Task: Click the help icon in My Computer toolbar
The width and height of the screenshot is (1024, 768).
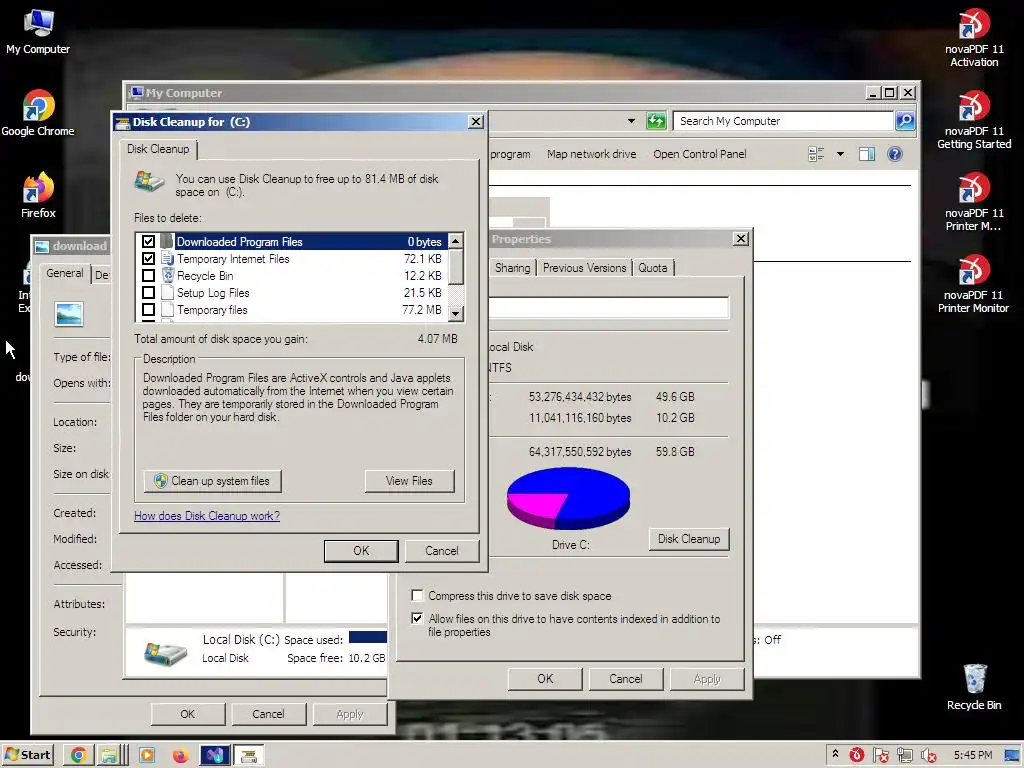Action: click(x=895, y=154)
